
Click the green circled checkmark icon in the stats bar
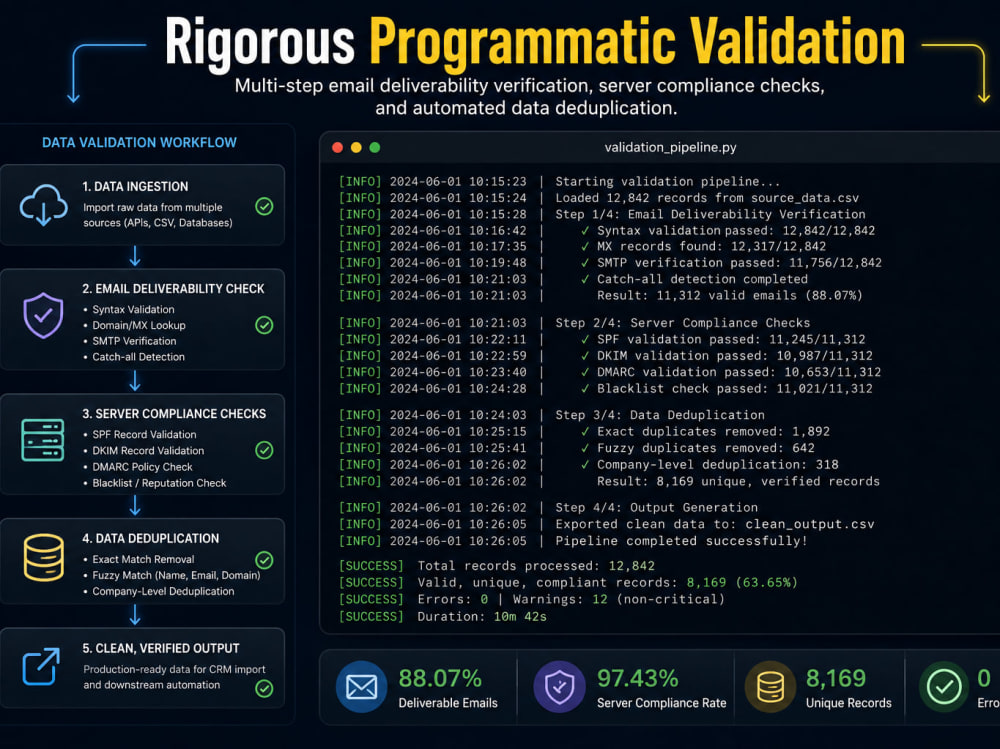coord(945,687)
